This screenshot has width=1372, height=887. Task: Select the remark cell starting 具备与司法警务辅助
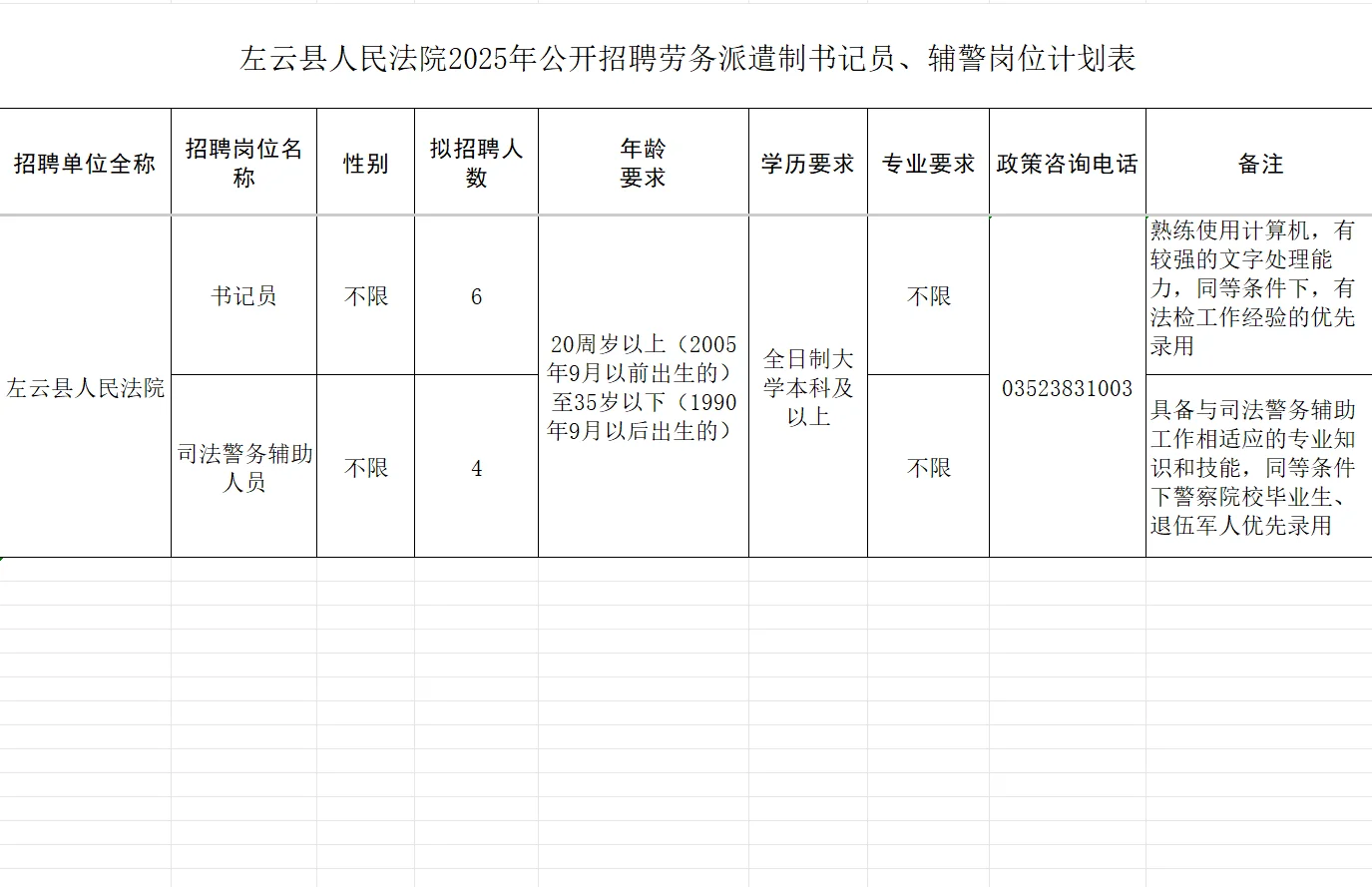click(1259, 467)
